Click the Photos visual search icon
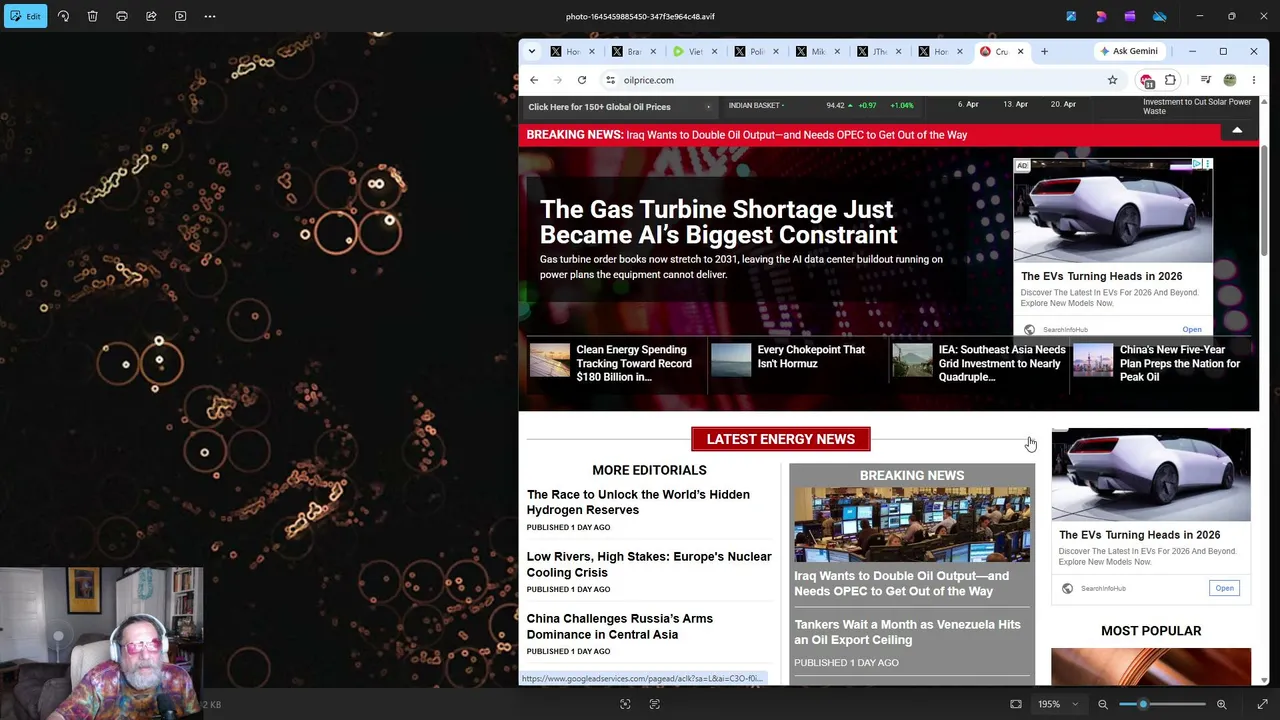The height and width of the screenshot is (720, 1280). pyautogui.click(x=625, y=704)
